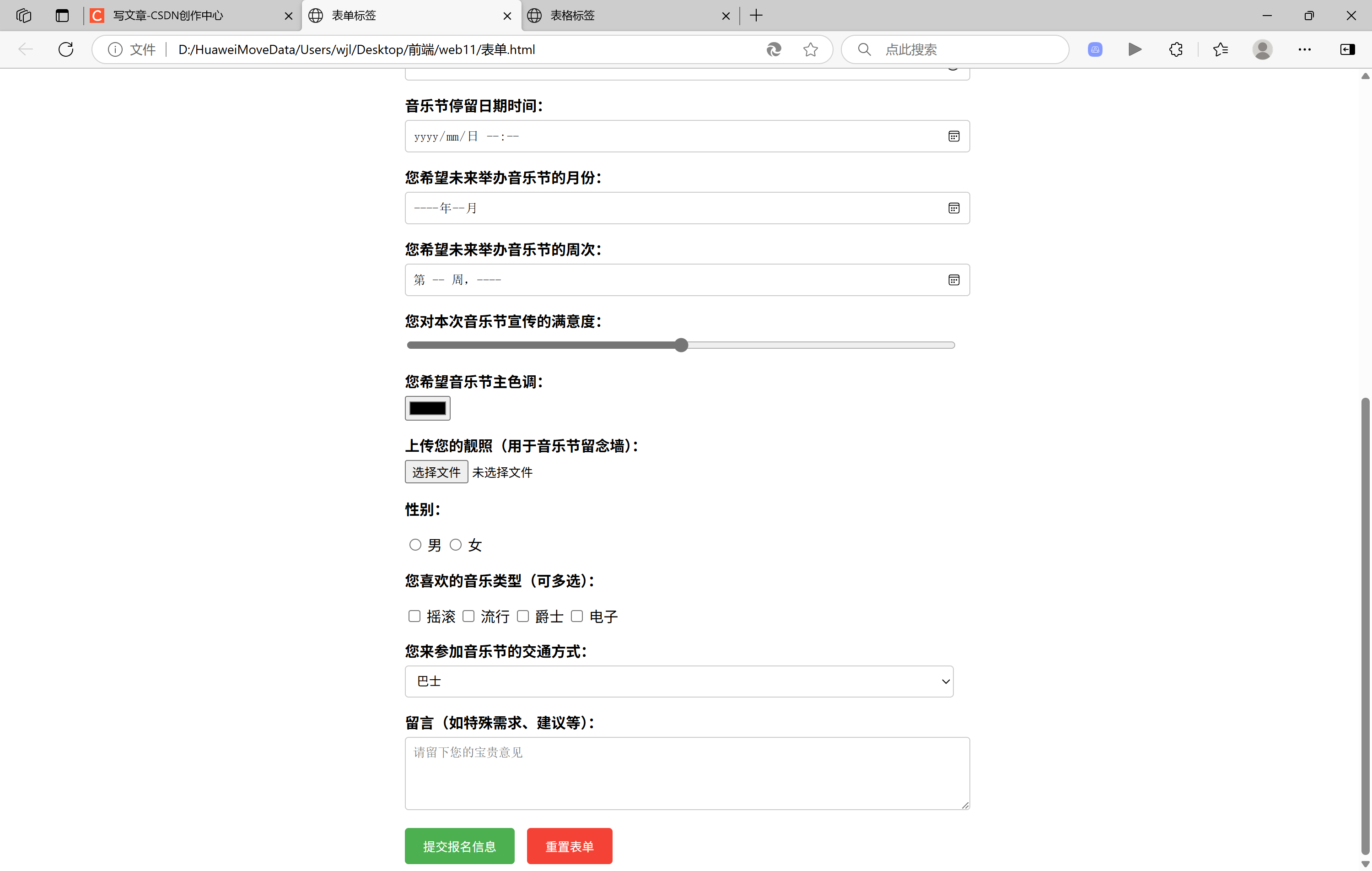Check the 爵士 music type checkbox
Viewport: 1372px width, 871px height.
click(522, 616)
